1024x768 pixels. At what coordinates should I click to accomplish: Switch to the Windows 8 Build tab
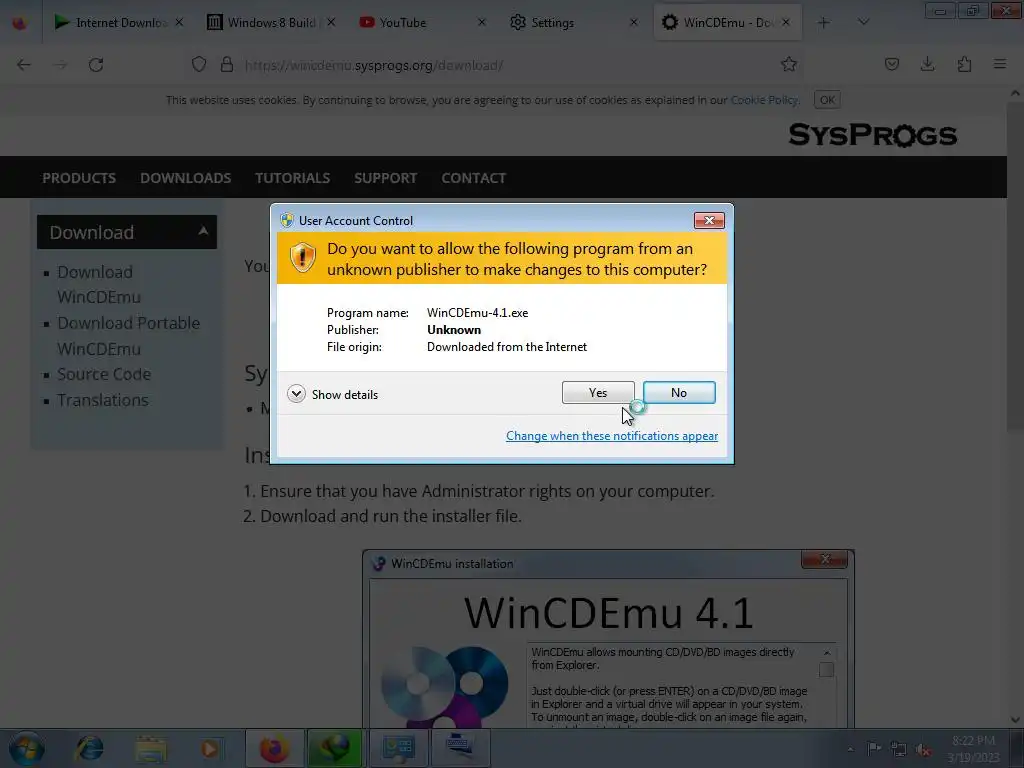pyautogui.click(x=271, y=22)
